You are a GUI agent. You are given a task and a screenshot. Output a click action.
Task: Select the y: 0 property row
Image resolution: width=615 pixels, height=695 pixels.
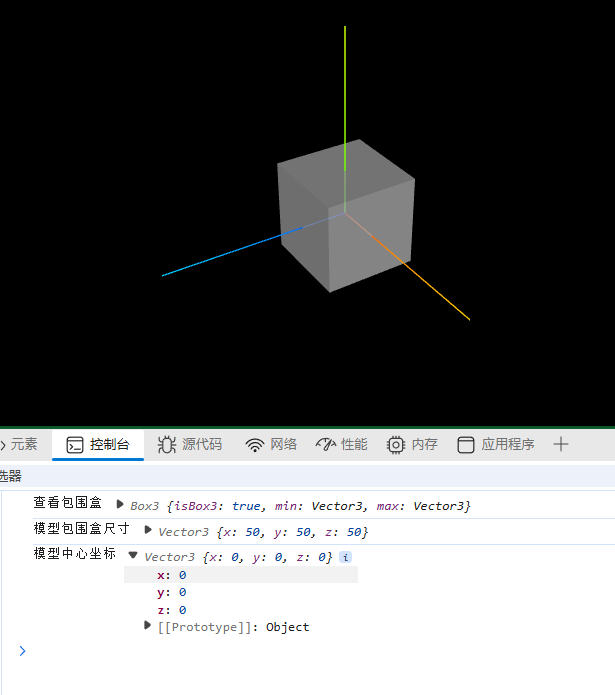tap(172, 592)
